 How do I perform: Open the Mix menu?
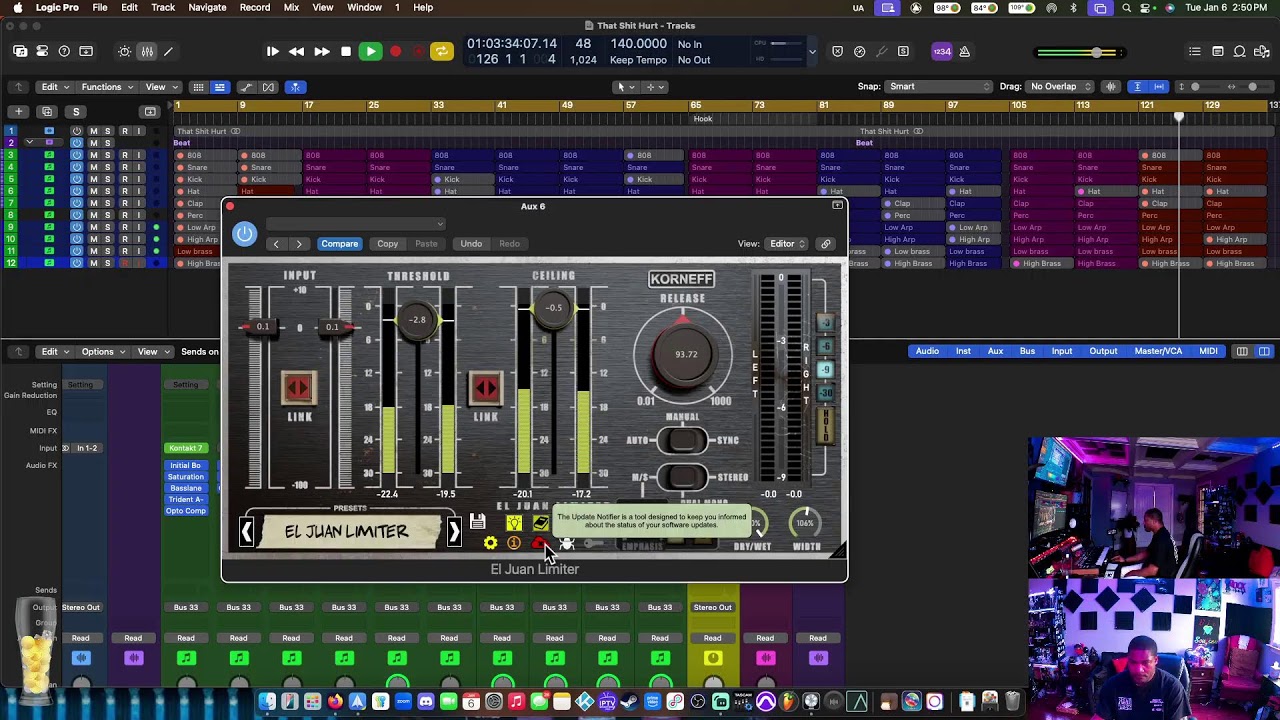[291, 8]
